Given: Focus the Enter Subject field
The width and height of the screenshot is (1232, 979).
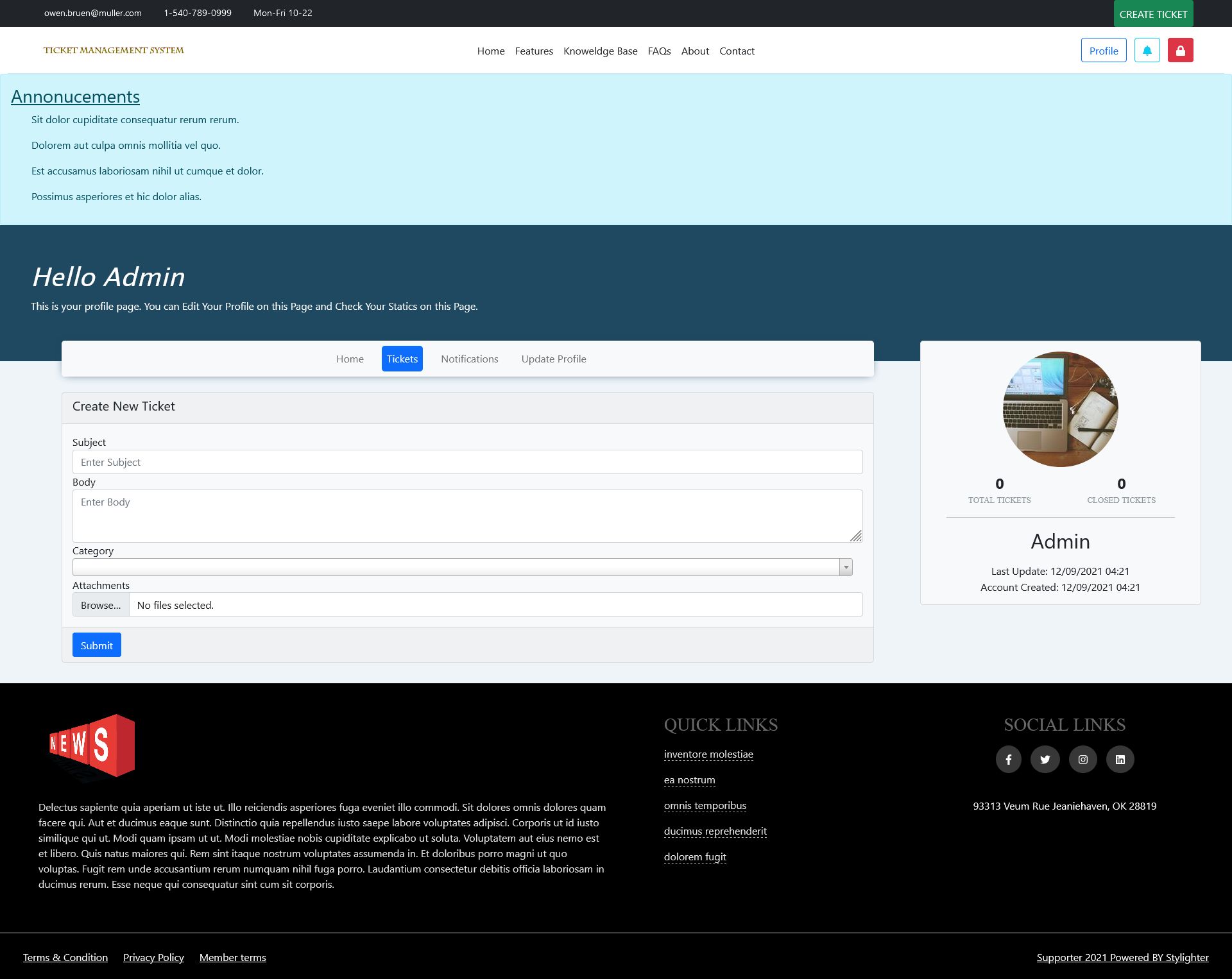Looking at the screenshot, I should tap(467, 462).
